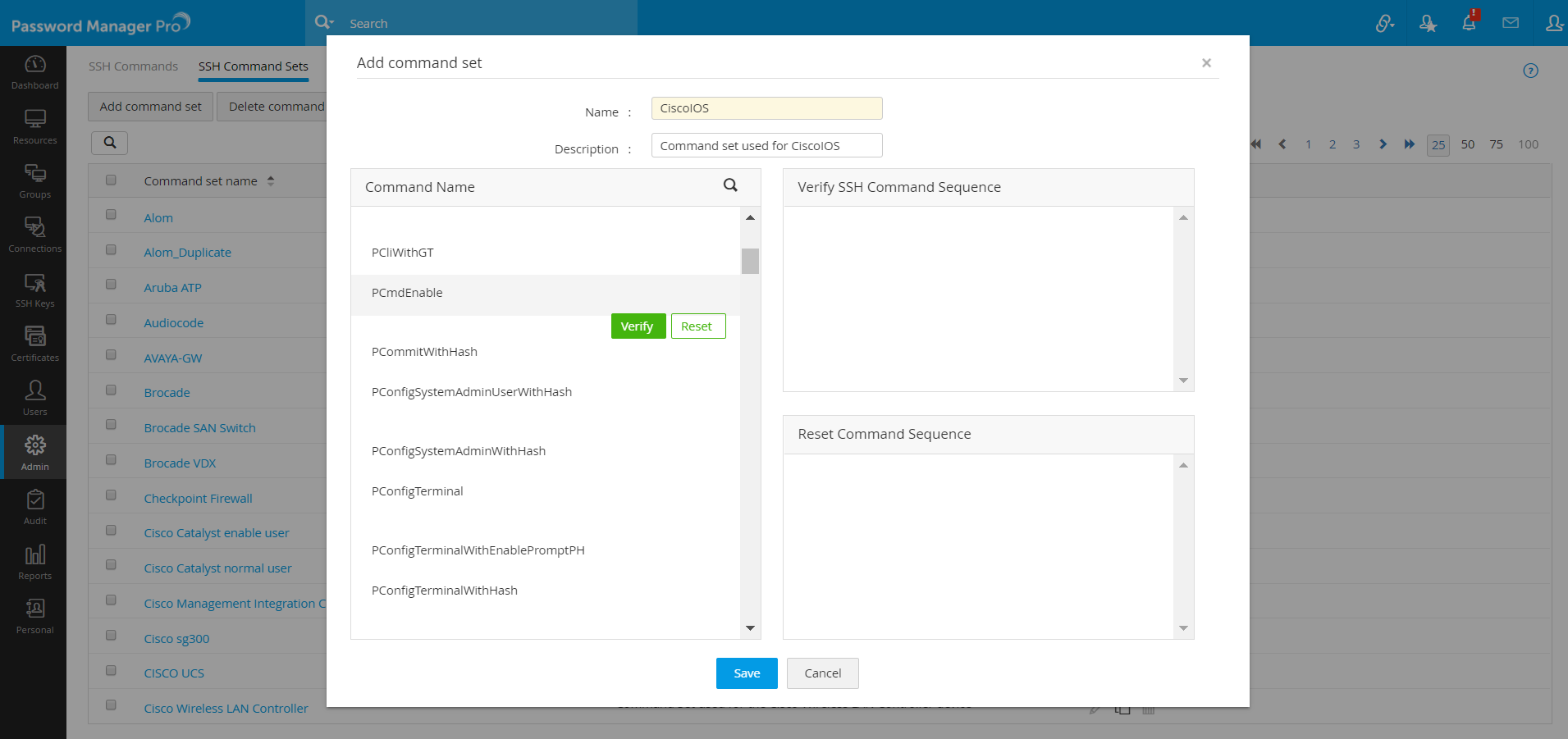Save the new command set

click(x=747, y=673)
